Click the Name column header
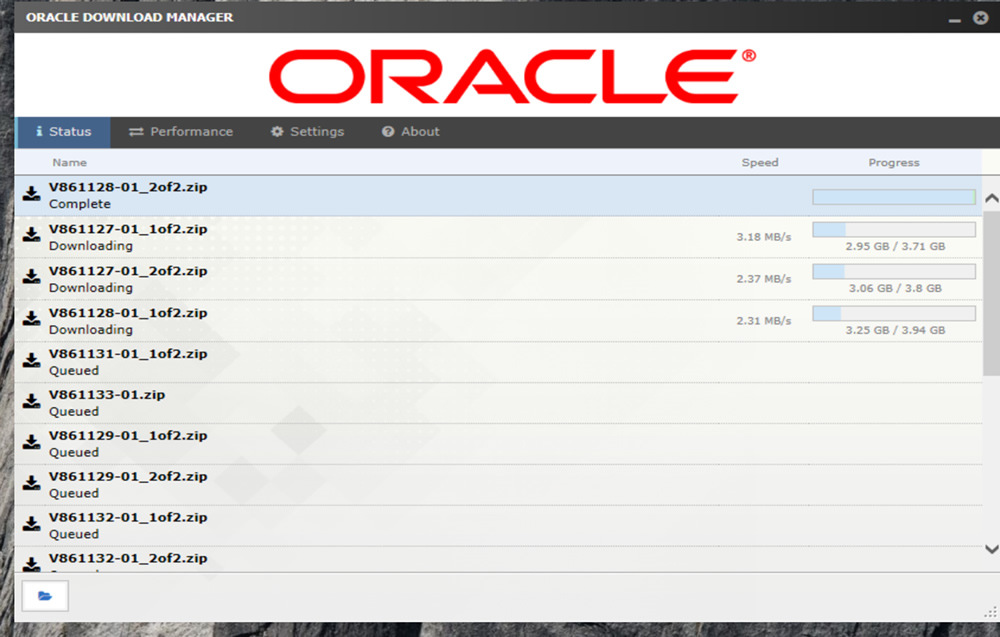1000x637 pixels. [x=70, y=162]
